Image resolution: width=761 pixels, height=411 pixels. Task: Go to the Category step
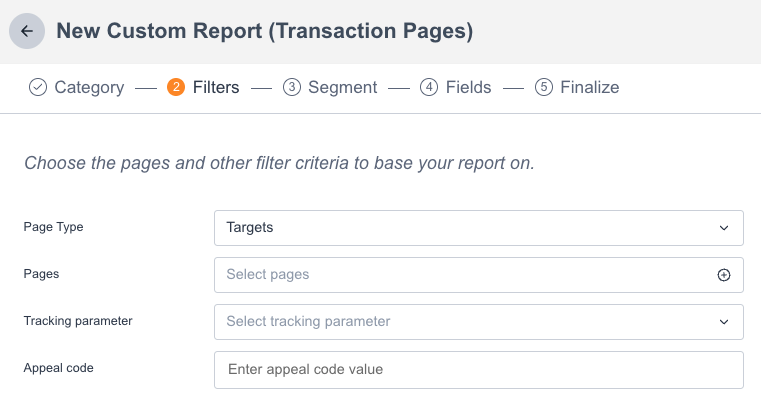89,87
